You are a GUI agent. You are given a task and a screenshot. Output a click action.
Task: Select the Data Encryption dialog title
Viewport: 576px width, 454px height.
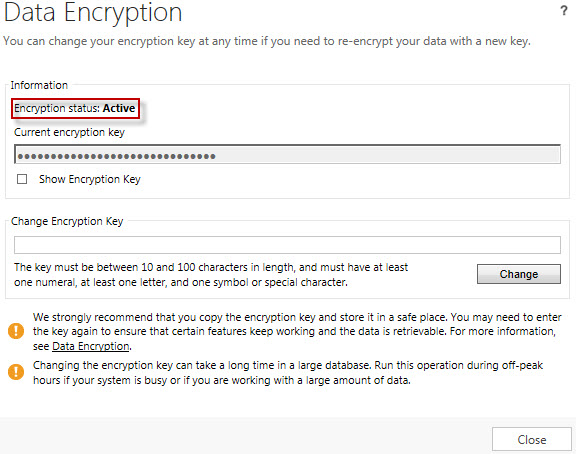[93, 12]
